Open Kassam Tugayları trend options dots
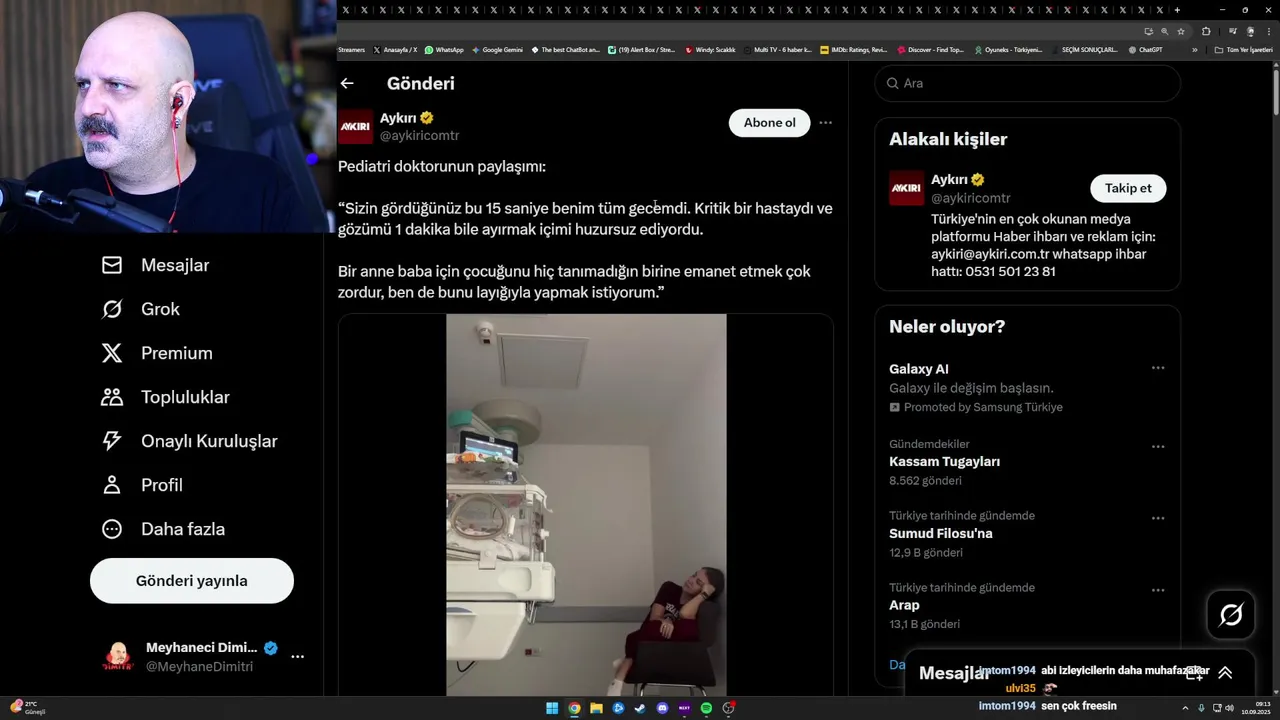 [x=1158, y=446]
